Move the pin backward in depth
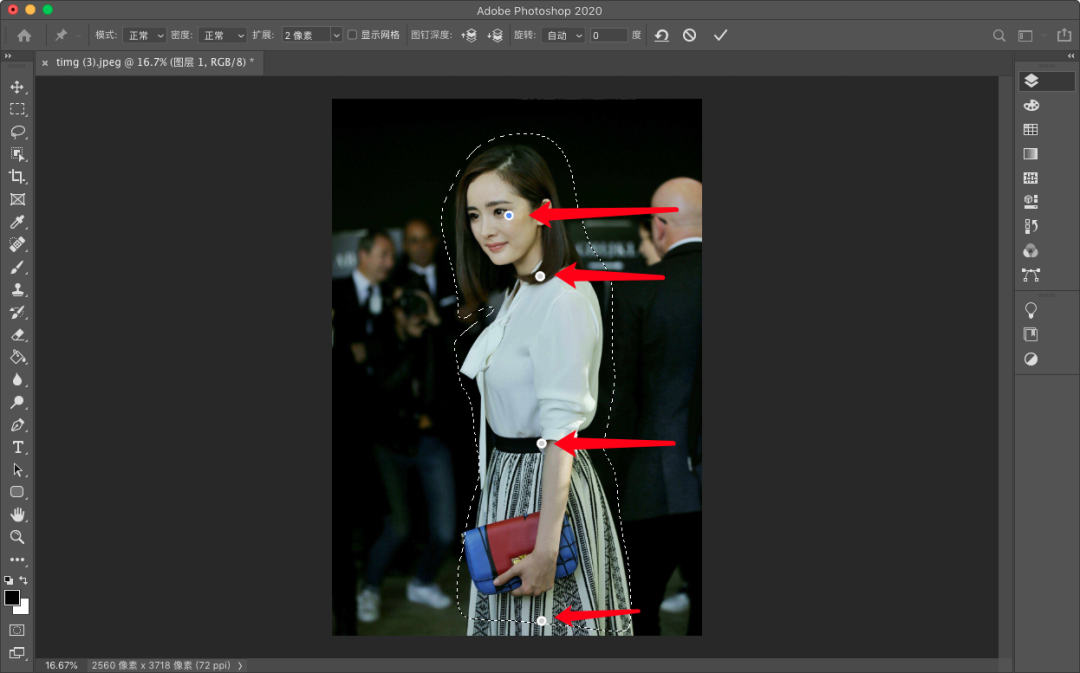The height and width of the screenshot is (673, 1080). click(495, 35)
